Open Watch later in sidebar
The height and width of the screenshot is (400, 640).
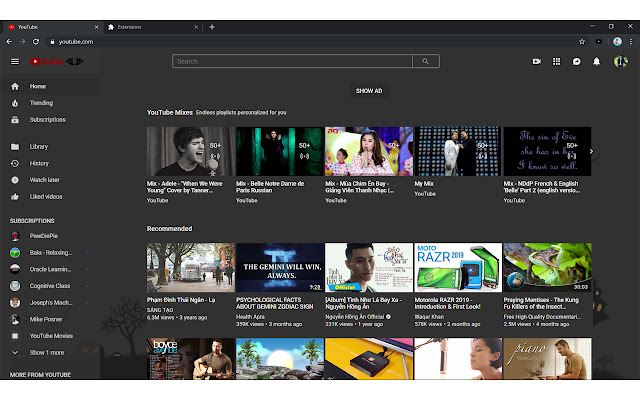coord(44,180)
